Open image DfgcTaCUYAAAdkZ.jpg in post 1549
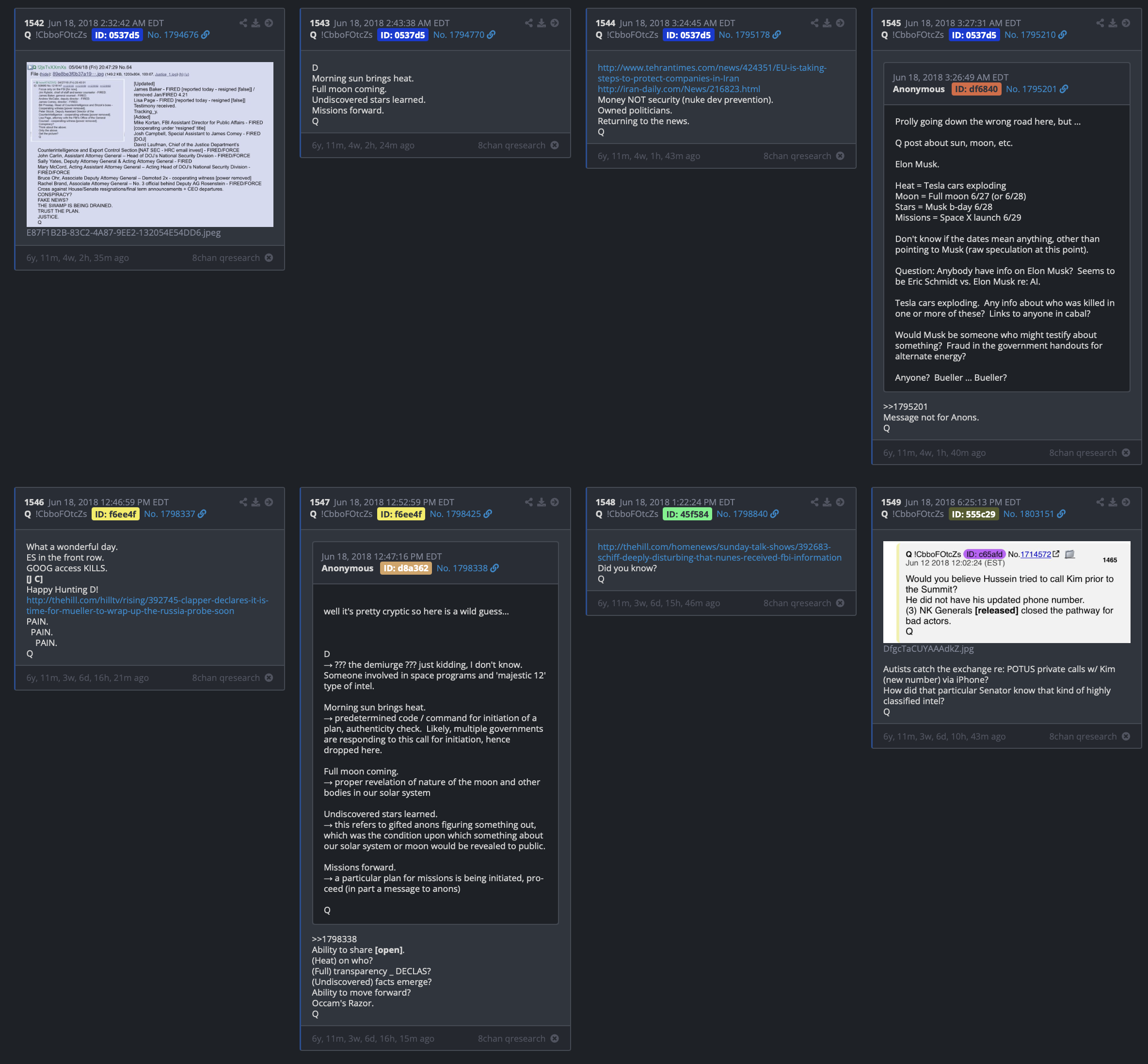1148x1064 pixels. (1006, 592)
